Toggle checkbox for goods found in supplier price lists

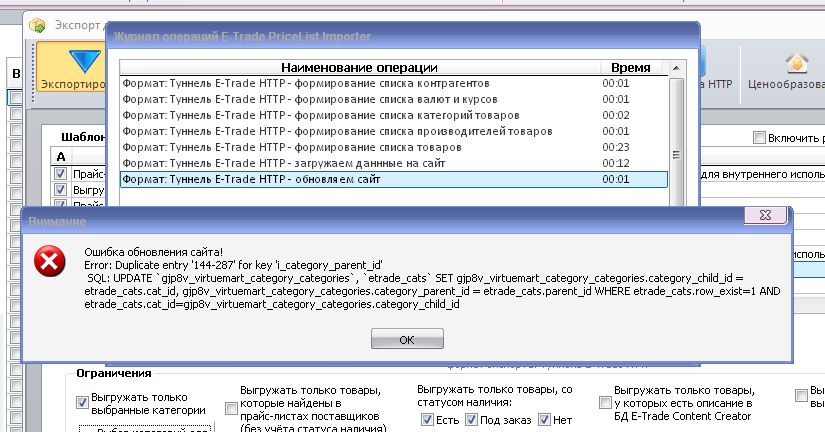(x=231, y=408)
